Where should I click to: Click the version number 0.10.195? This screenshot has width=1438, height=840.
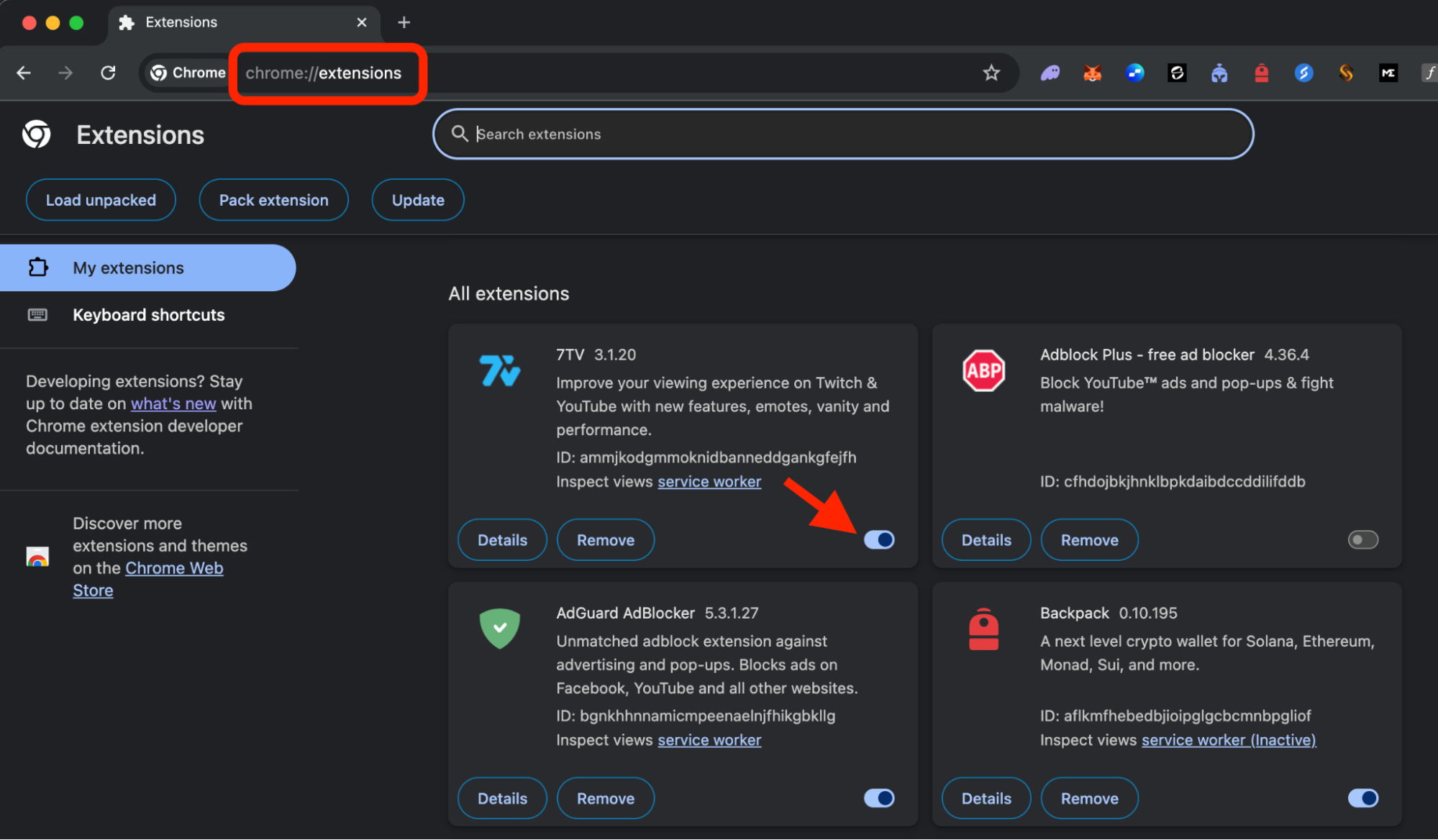[1148, 613]
